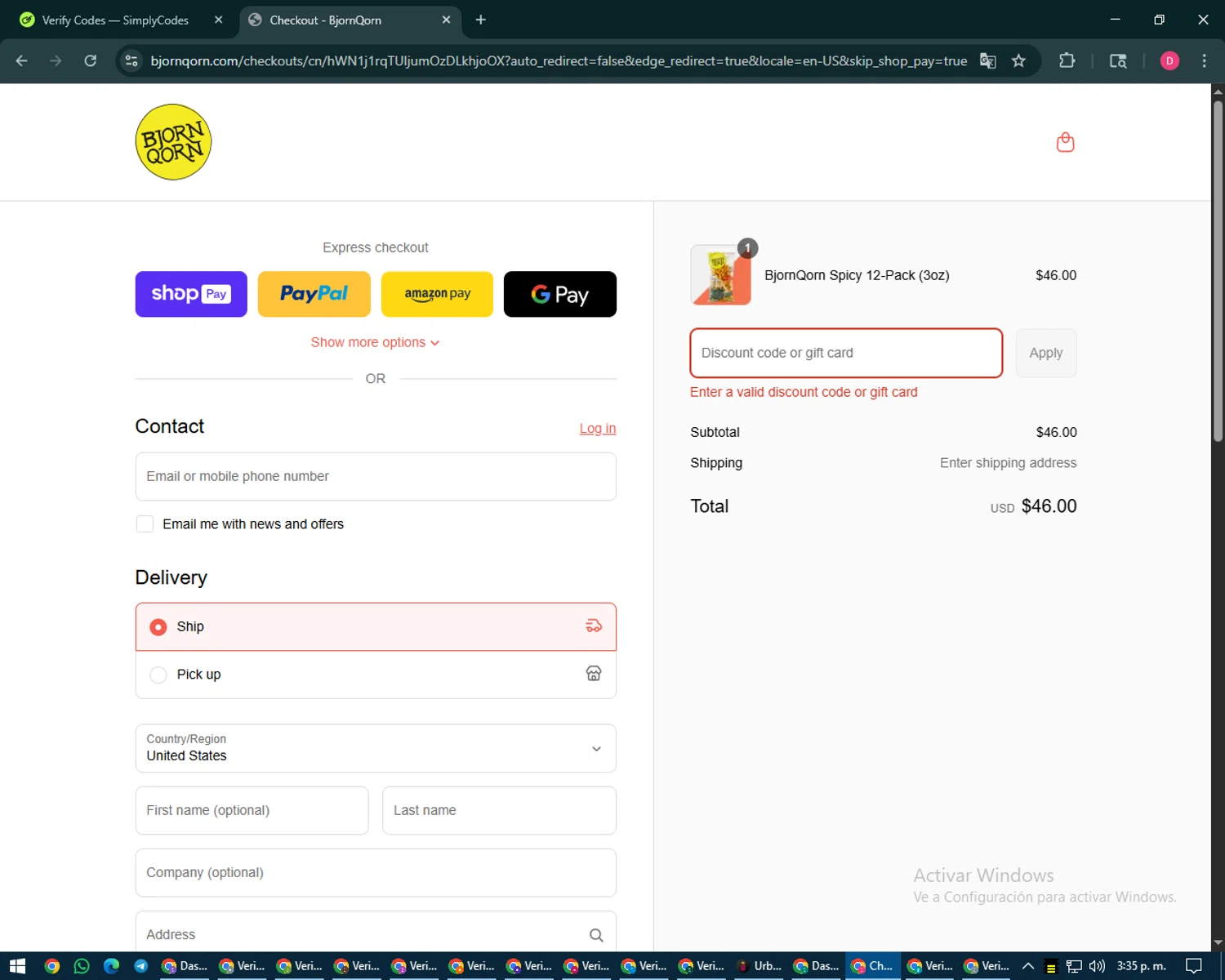Bookmark this page with the star icon
The height and width of the screenshot is (980, 1225).
pyautogui.click(x=1018, y=60)
